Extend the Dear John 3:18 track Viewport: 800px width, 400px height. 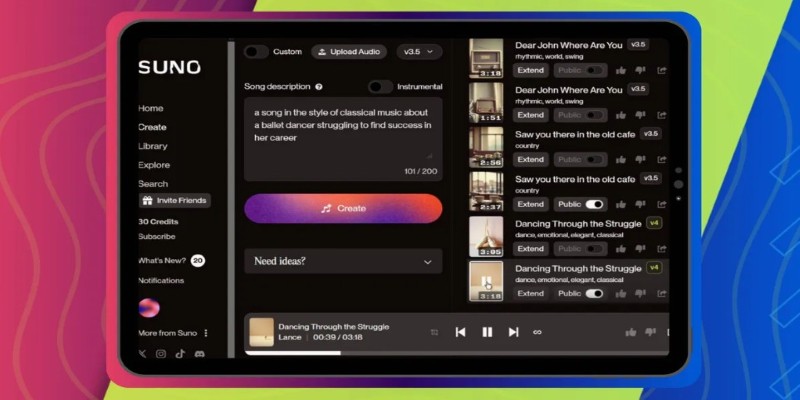click(x=531, y=70)
